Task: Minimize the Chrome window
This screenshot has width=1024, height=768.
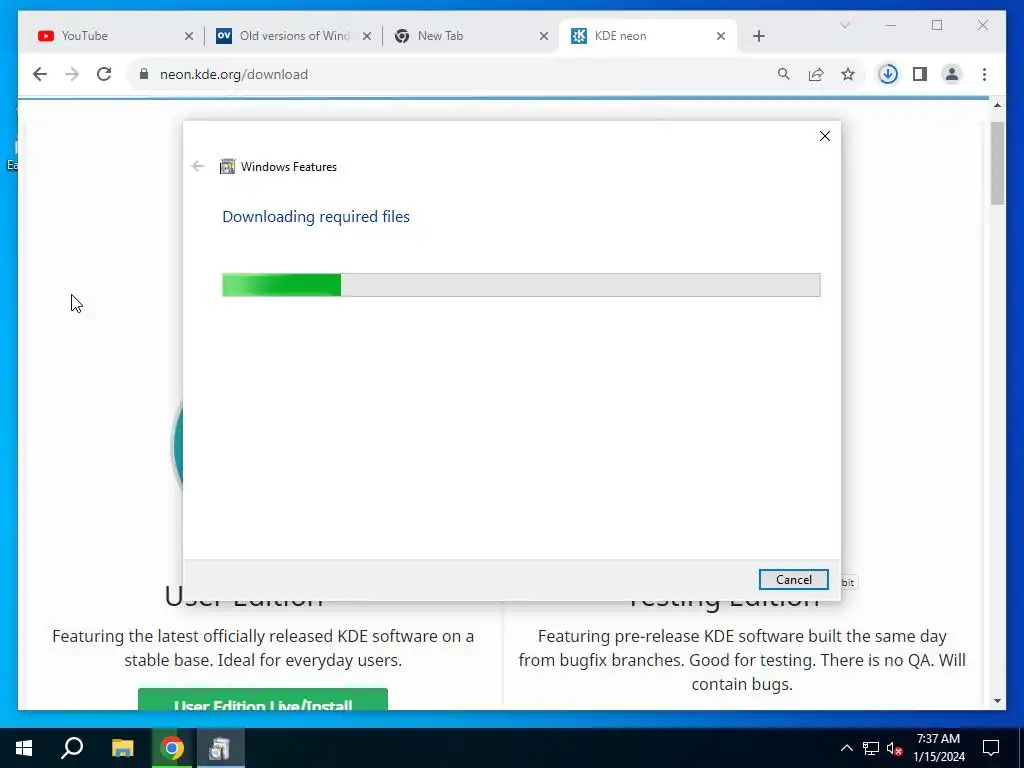Action: point(891,25)
